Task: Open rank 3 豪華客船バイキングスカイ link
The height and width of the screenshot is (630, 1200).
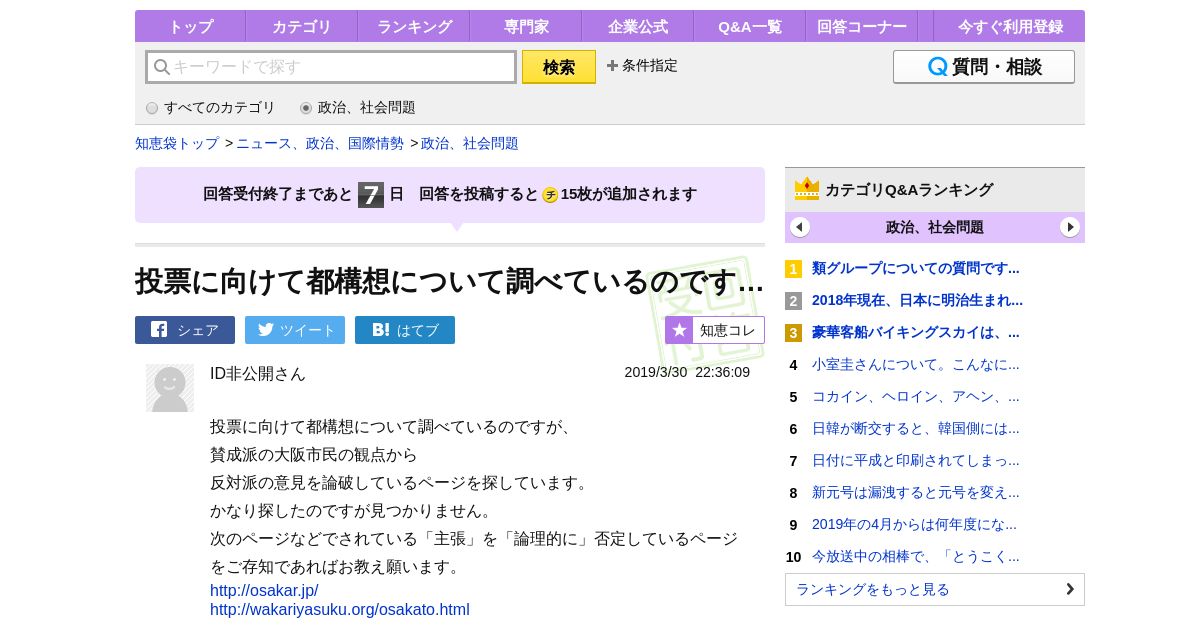Action: click(x=916, y=332)
